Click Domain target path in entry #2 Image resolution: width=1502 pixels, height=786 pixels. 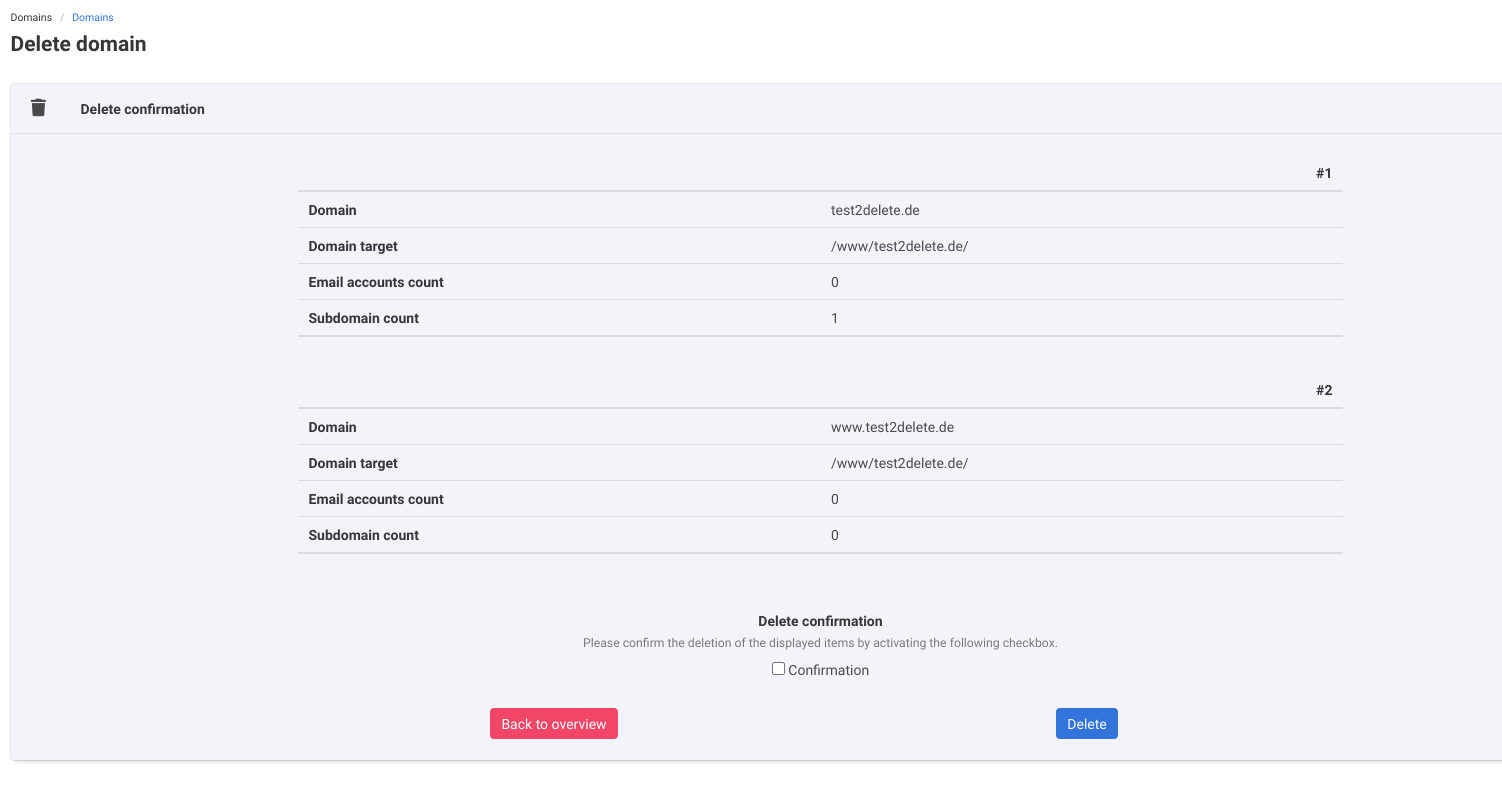899,463
